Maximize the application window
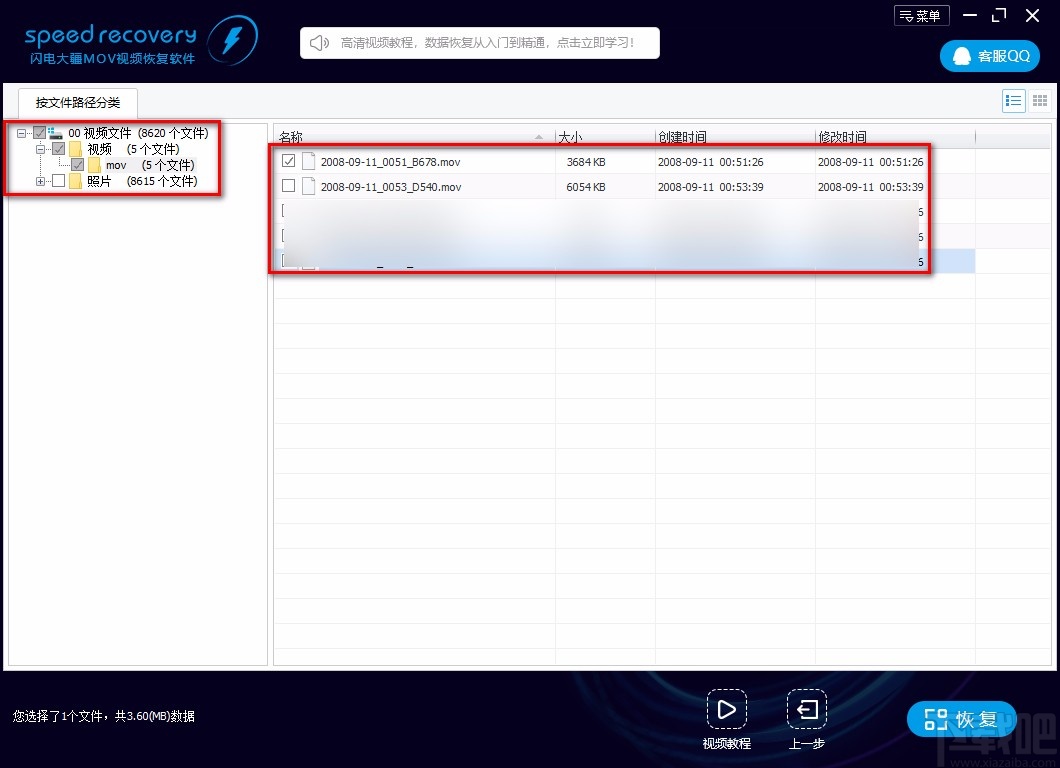Screen dimensions: 1060x768 click(999, 15)
